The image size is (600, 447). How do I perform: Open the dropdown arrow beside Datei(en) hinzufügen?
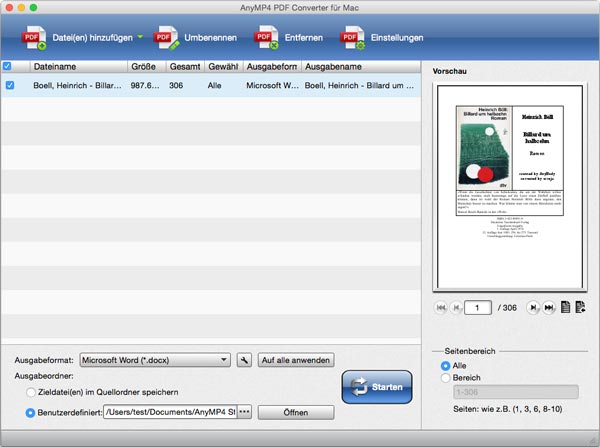point(140,37)
